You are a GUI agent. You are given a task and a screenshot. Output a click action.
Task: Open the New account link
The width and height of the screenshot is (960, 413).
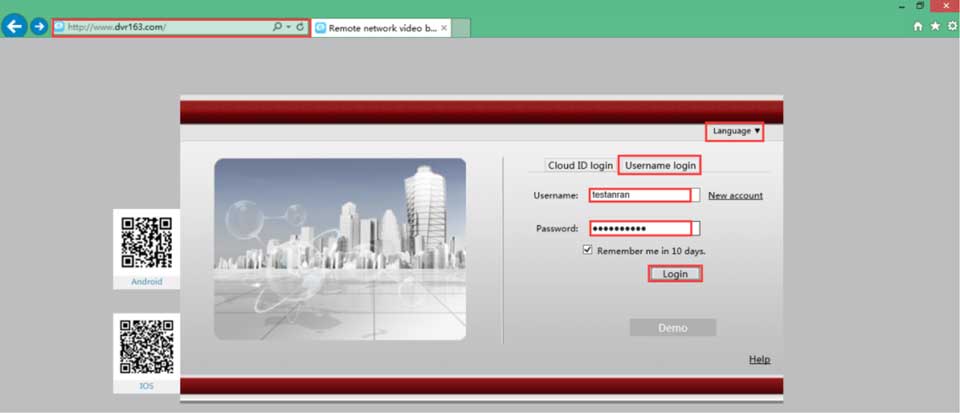coord(735,196)
